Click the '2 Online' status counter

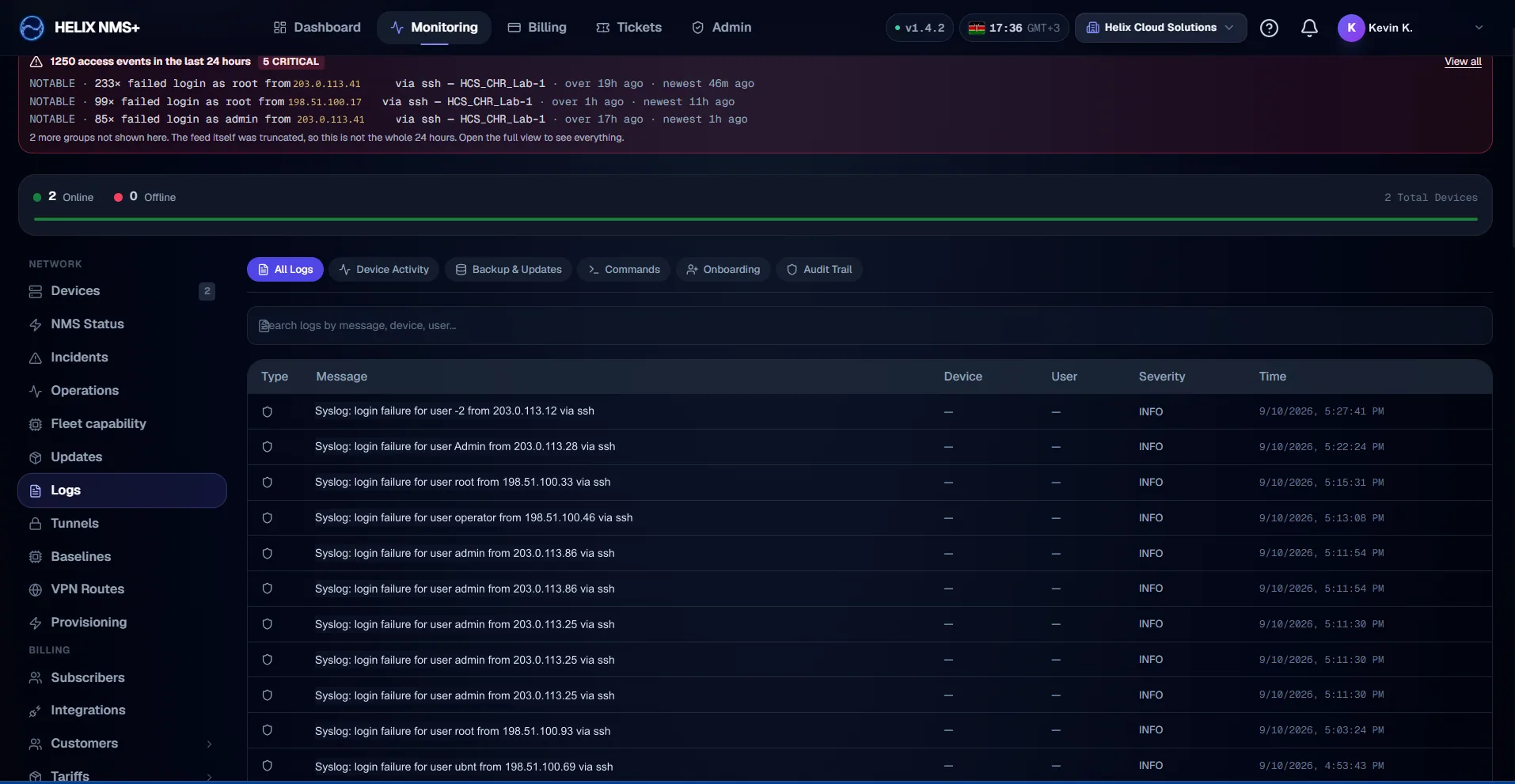63,197
